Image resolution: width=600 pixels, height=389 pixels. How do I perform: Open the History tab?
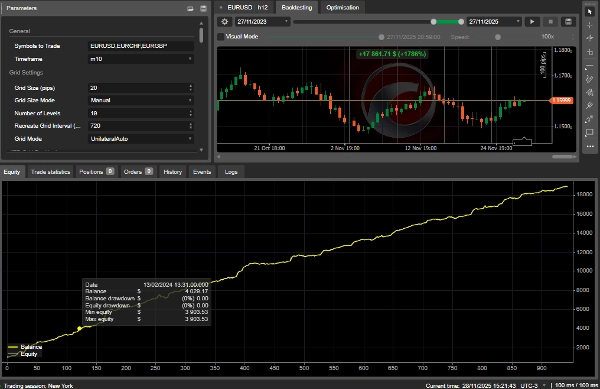(173, 172)
